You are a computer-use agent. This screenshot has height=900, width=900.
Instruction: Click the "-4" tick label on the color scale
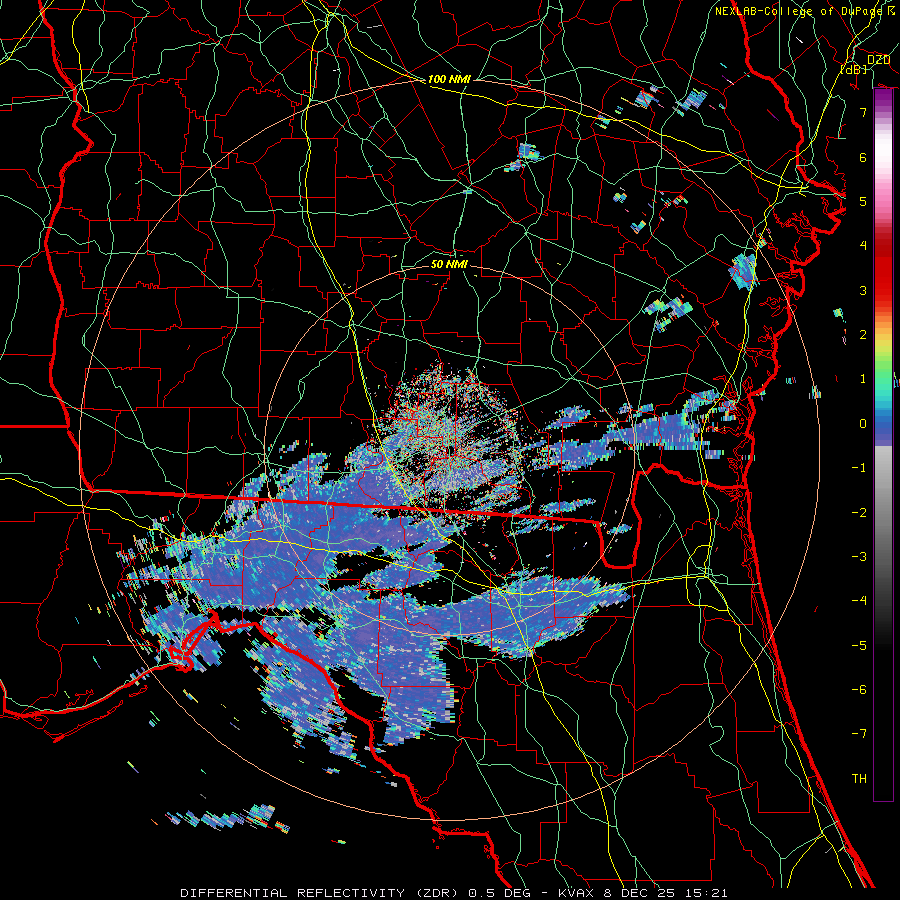[859, 601]
